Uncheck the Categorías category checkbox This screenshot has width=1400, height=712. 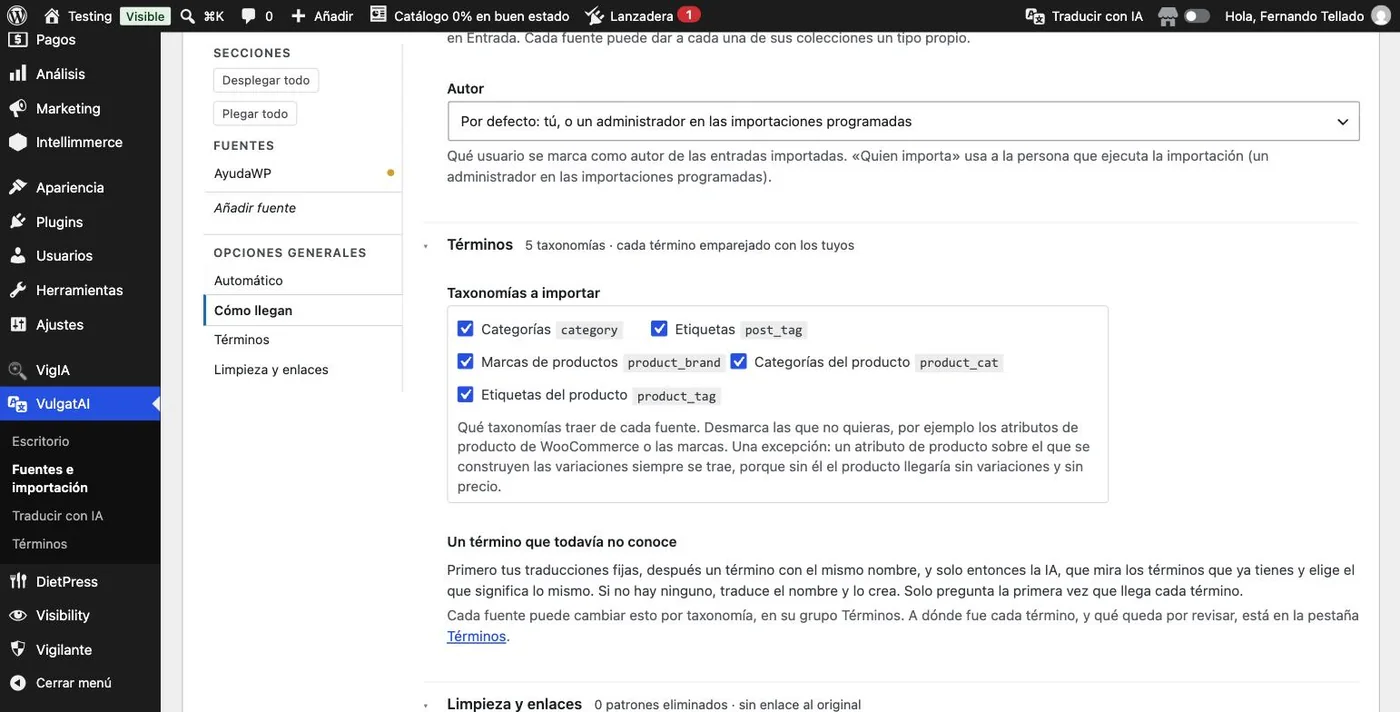point(465,329)
